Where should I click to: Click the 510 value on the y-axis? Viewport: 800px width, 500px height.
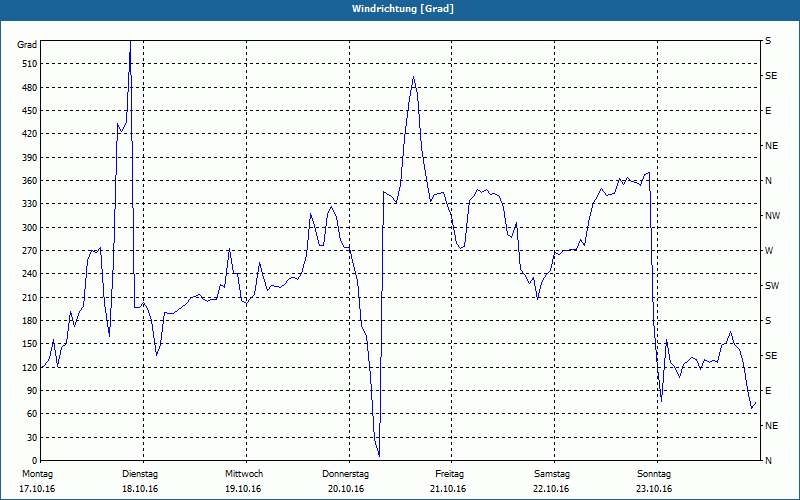[x=30, y=64]
